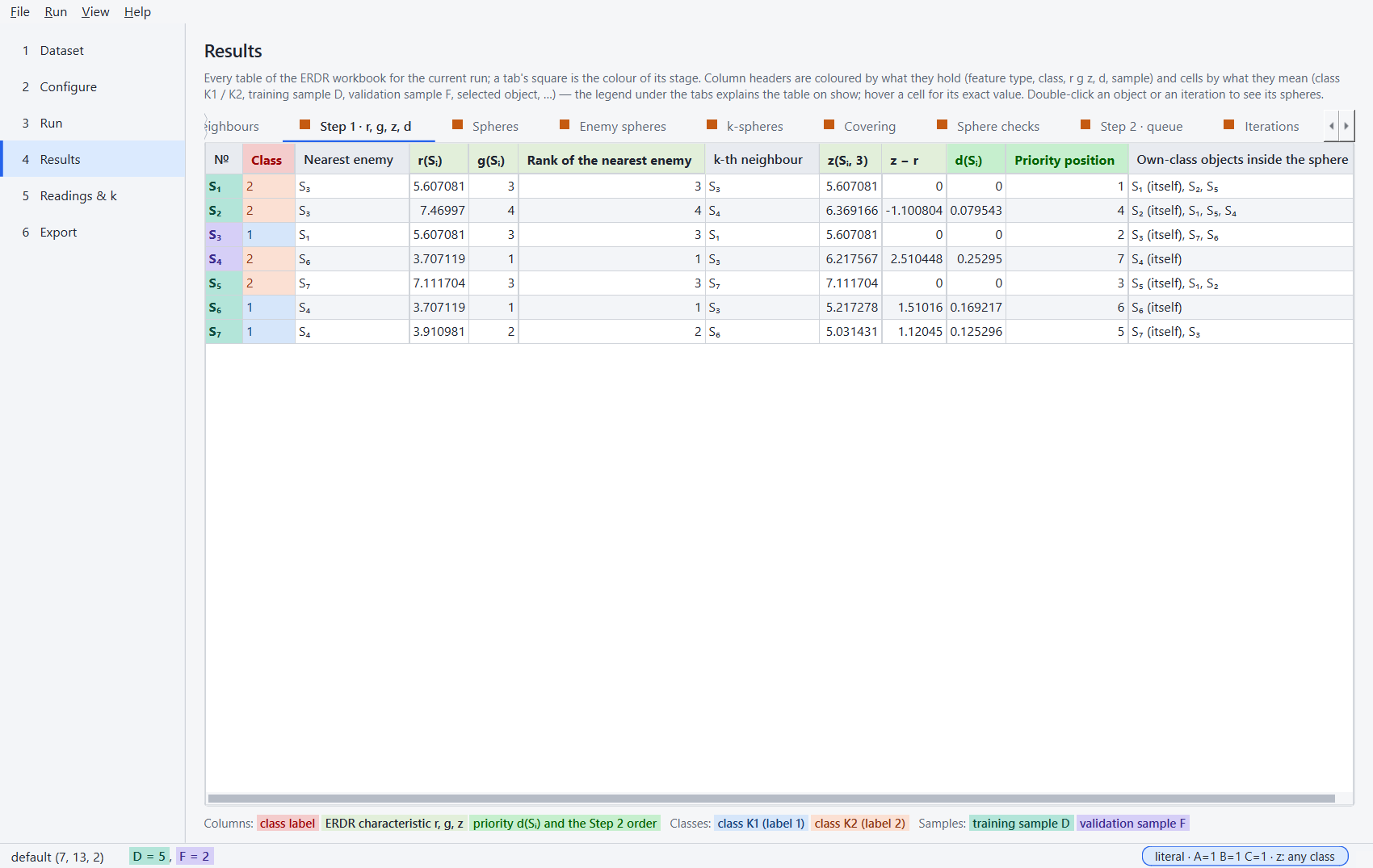Select sidebar step 3 Run

tap(93, 123)
